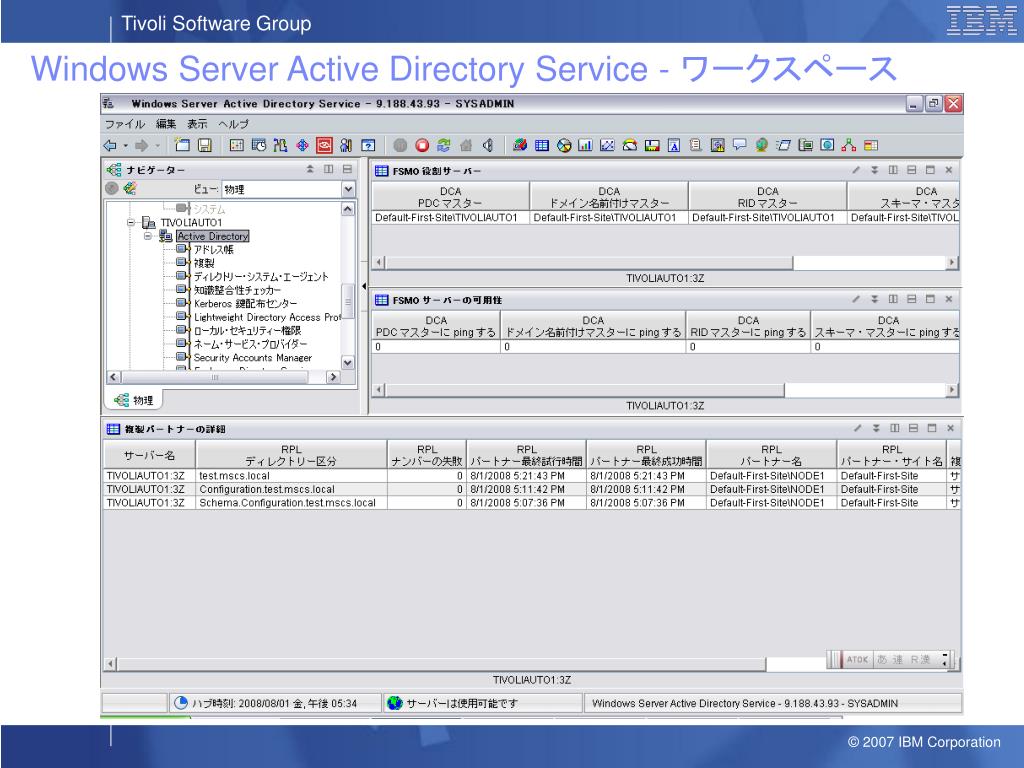Click the ビュー input field showing 物理
The image size is (1024, 768).
click(282, 189)
